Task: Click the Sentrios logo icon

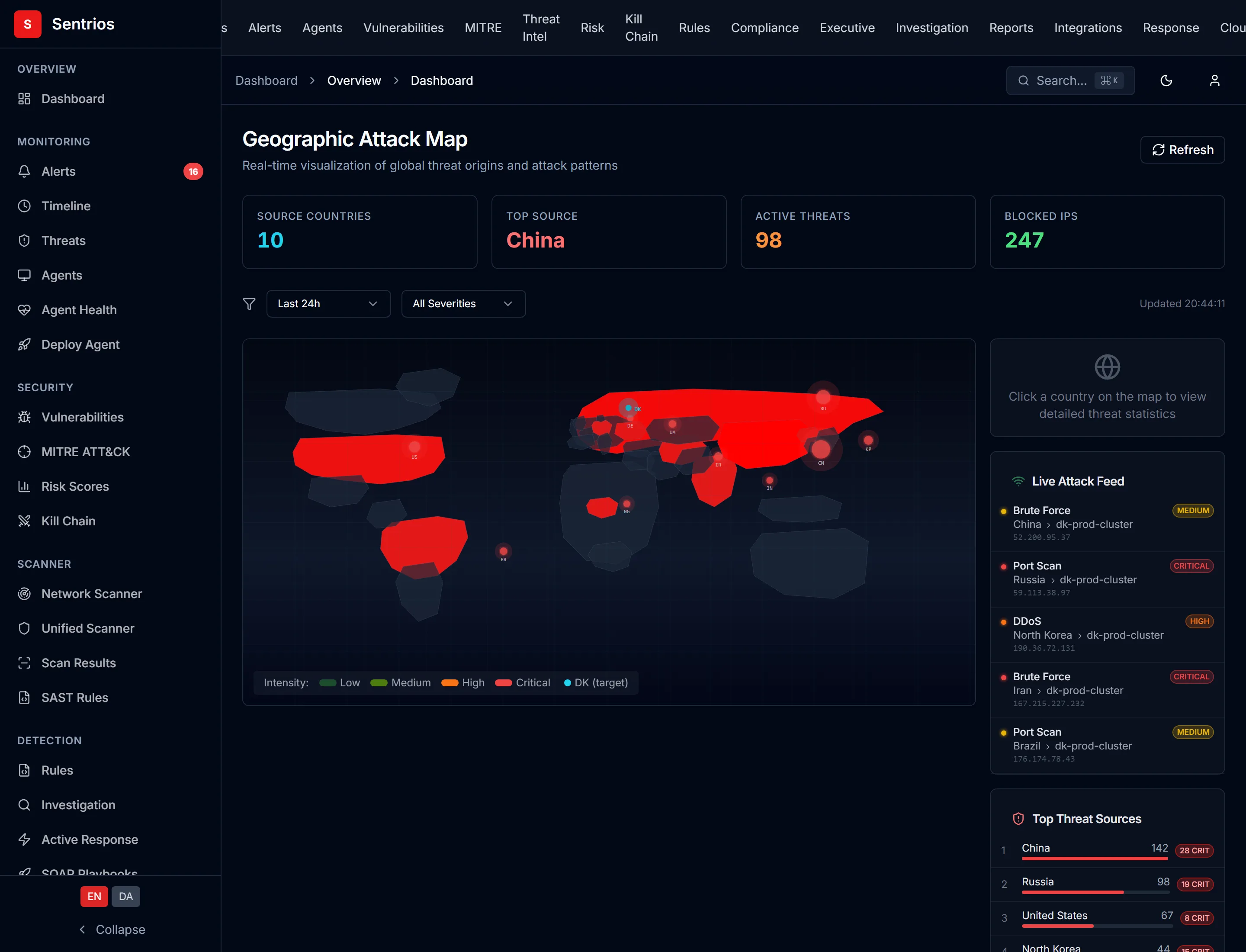Action: pyautogui.click(x=27, y=24)
